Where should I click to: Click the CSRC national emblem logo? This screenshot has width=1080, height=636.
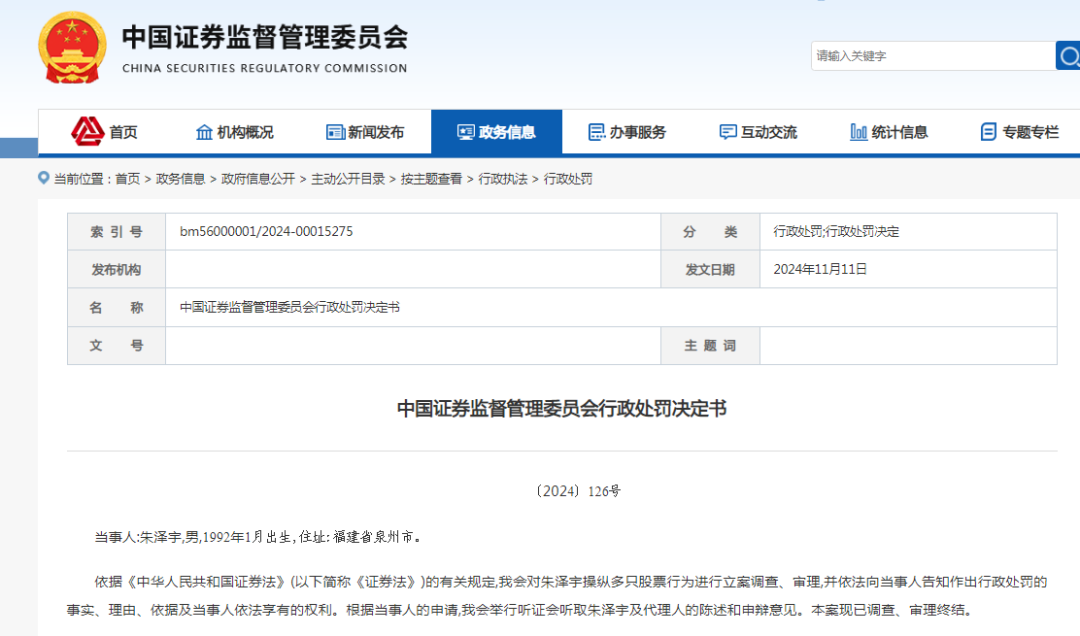coord(71,47)
